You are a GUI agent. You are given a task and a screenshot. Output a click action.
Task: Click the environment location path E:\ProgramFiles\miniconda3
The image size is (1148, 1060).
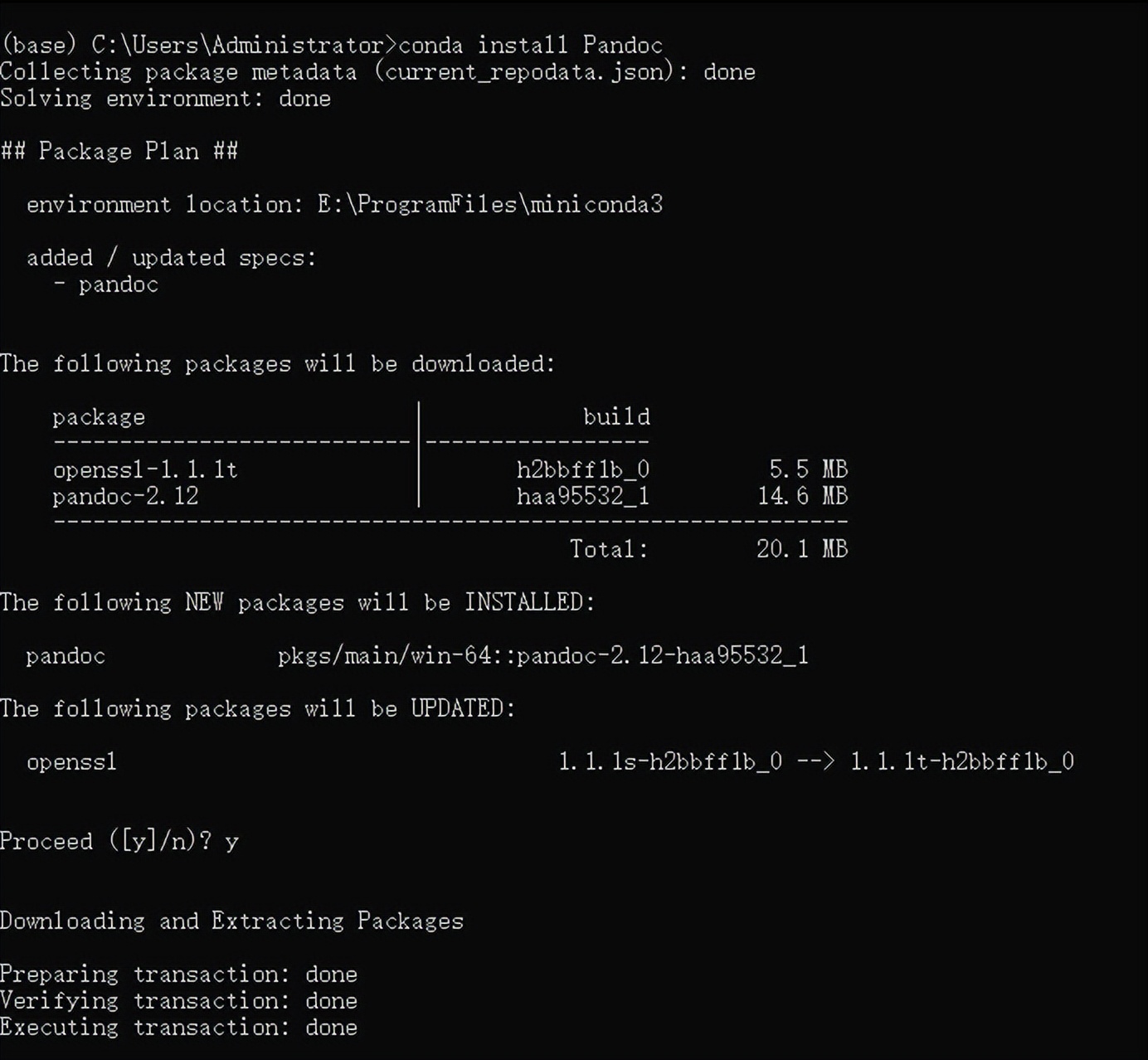[489, 205]
